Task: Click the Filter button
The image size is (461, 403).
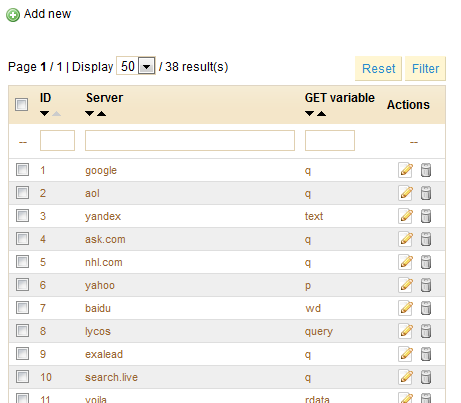Action: pyautogui.click(x=425, y=69)
